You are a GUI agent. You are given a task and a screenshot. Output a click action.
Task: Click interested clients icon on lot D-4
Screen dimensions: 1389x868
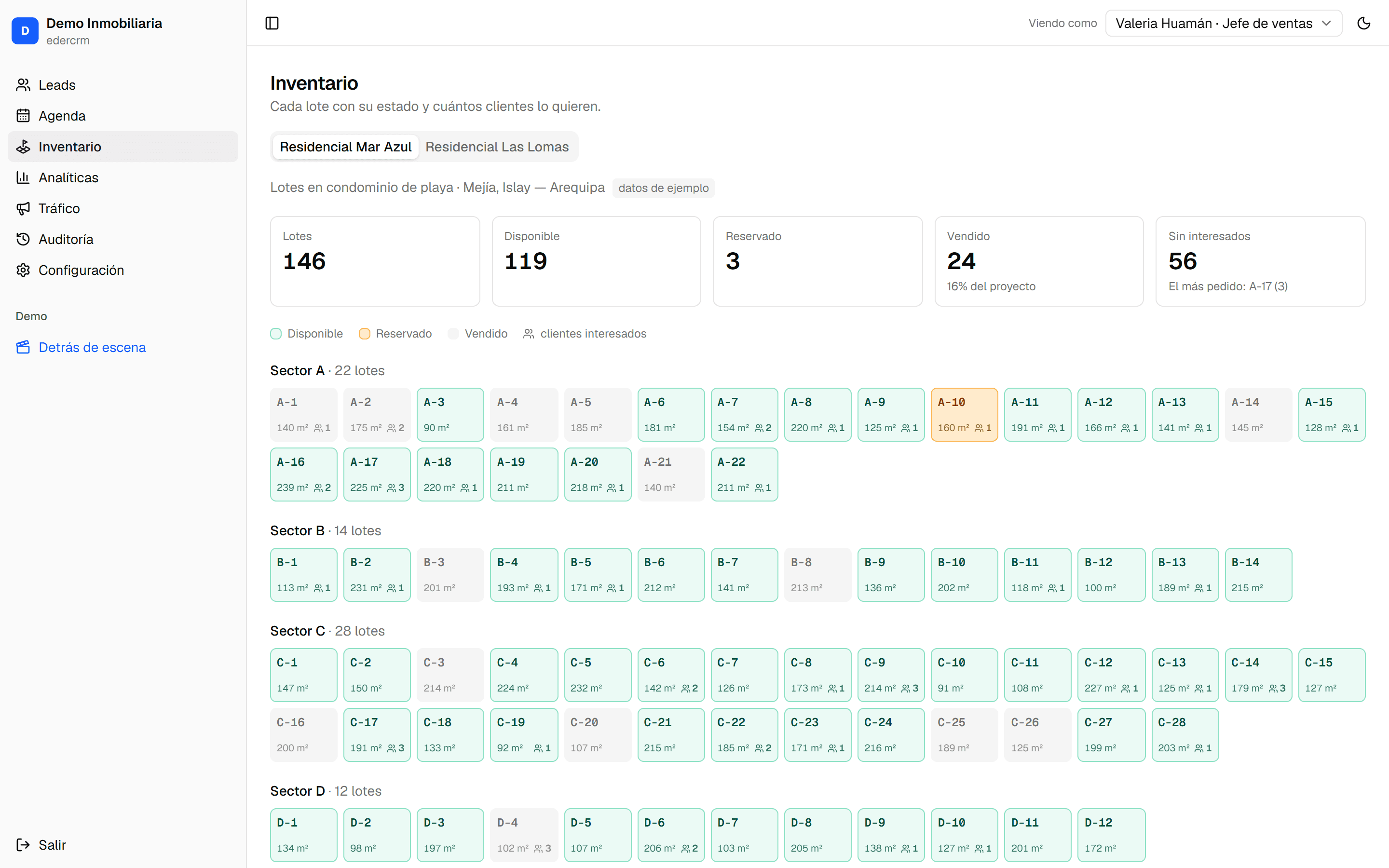[538, 849]
